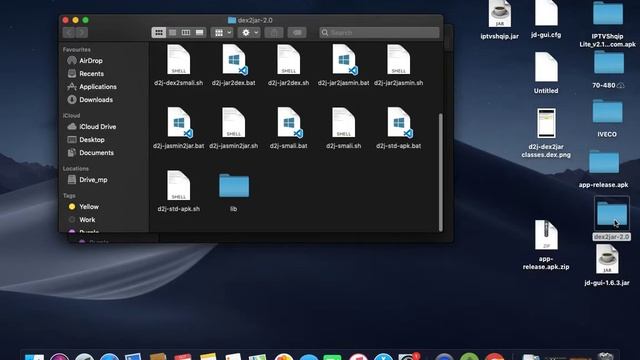Focus the Finder Search field

pyautogui.click(x=380, y=32)
